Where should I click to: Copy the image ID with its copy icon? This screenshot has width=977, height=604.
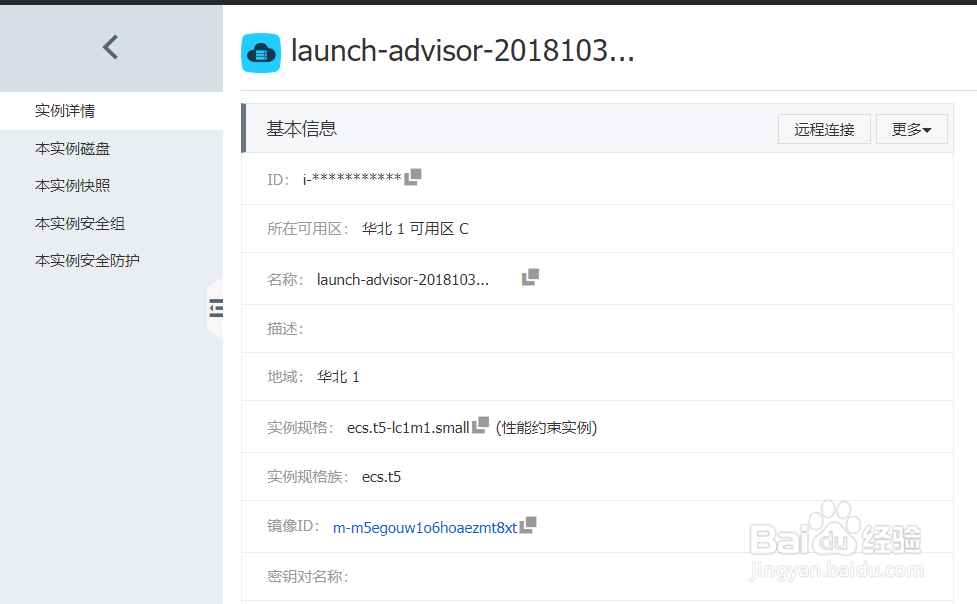529,524
